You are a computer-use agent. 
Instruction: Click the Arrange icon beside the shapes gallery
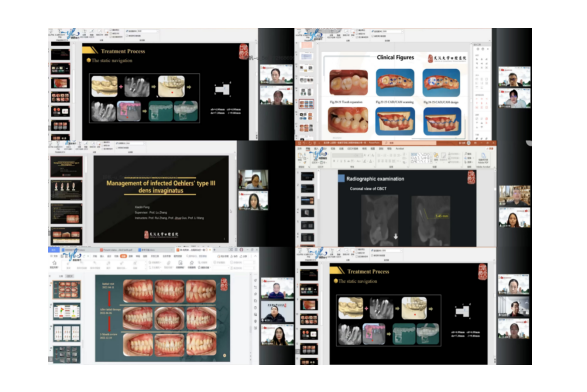[436, 156]
